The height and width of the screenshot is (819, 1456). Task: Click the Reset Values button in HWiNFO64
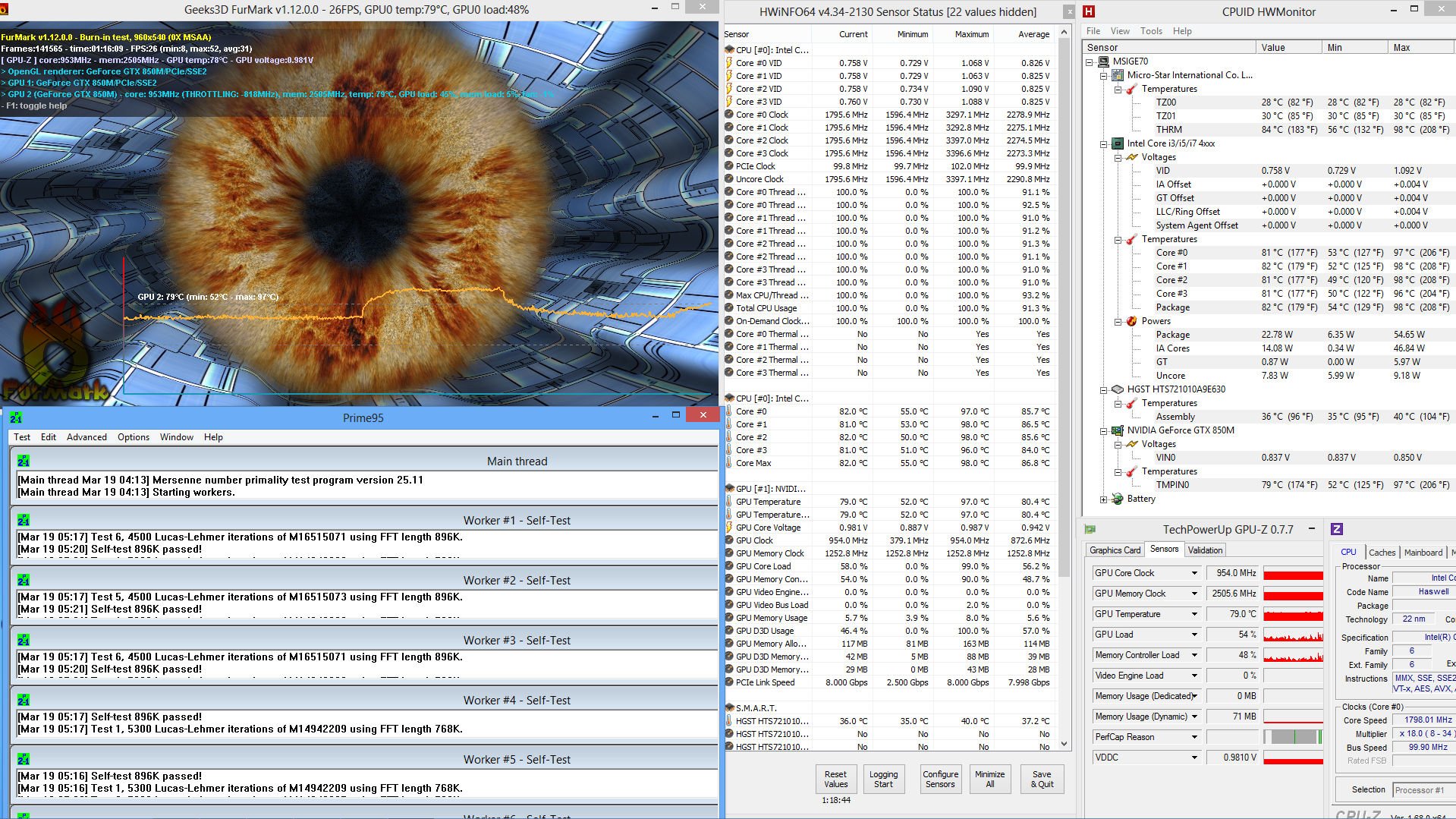tap(835, 780)
